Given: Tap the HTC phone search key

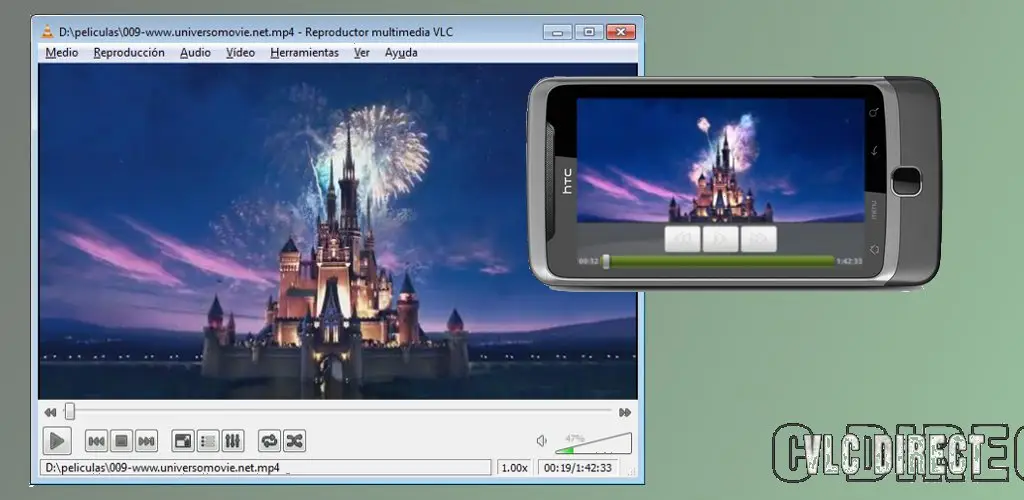Looking at the screenshot, I should [874, 112].
